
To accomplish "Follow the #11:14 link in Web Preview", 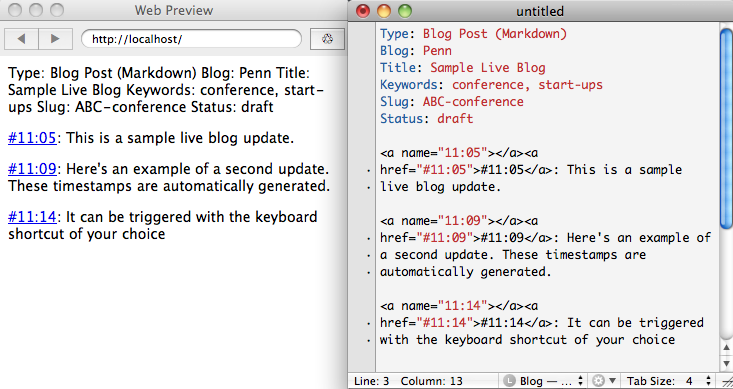I will point(32,217).
